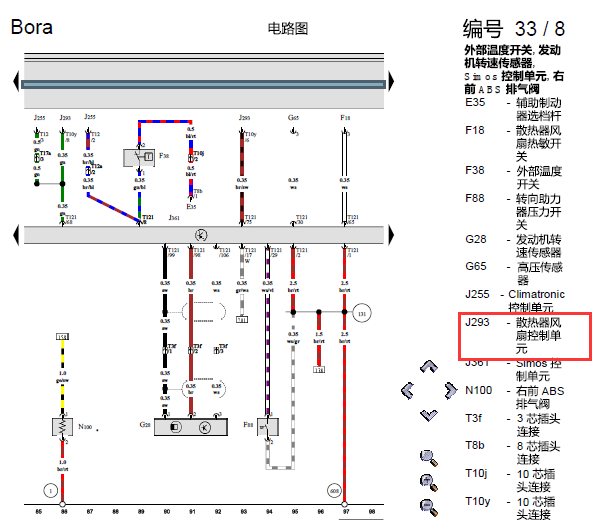The image size is (609, 520).
Task: Click the right arrow navigation icon
Action: 451,391
